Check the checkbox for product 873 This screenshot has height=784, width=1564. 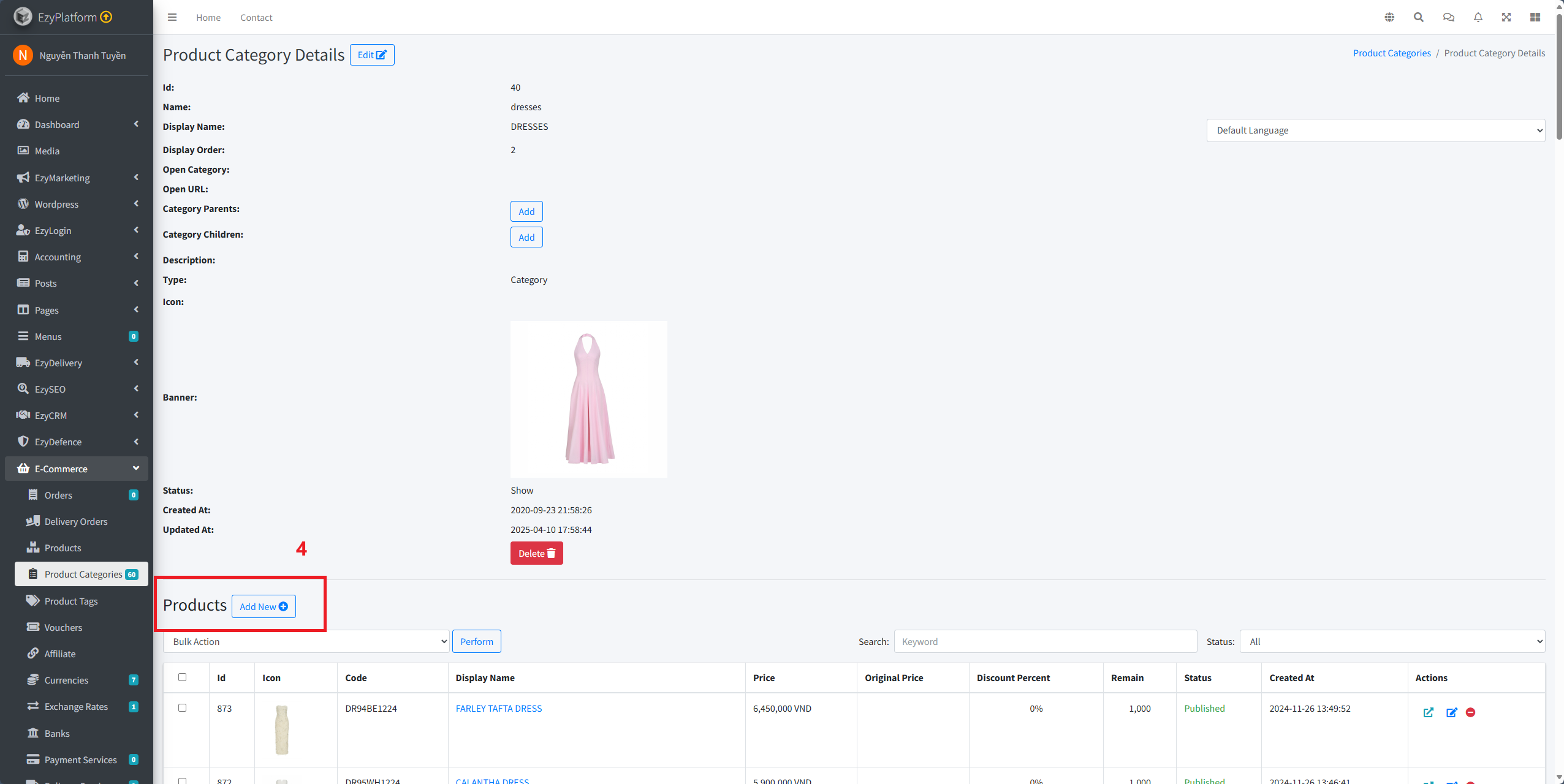(x=182, y=707)
